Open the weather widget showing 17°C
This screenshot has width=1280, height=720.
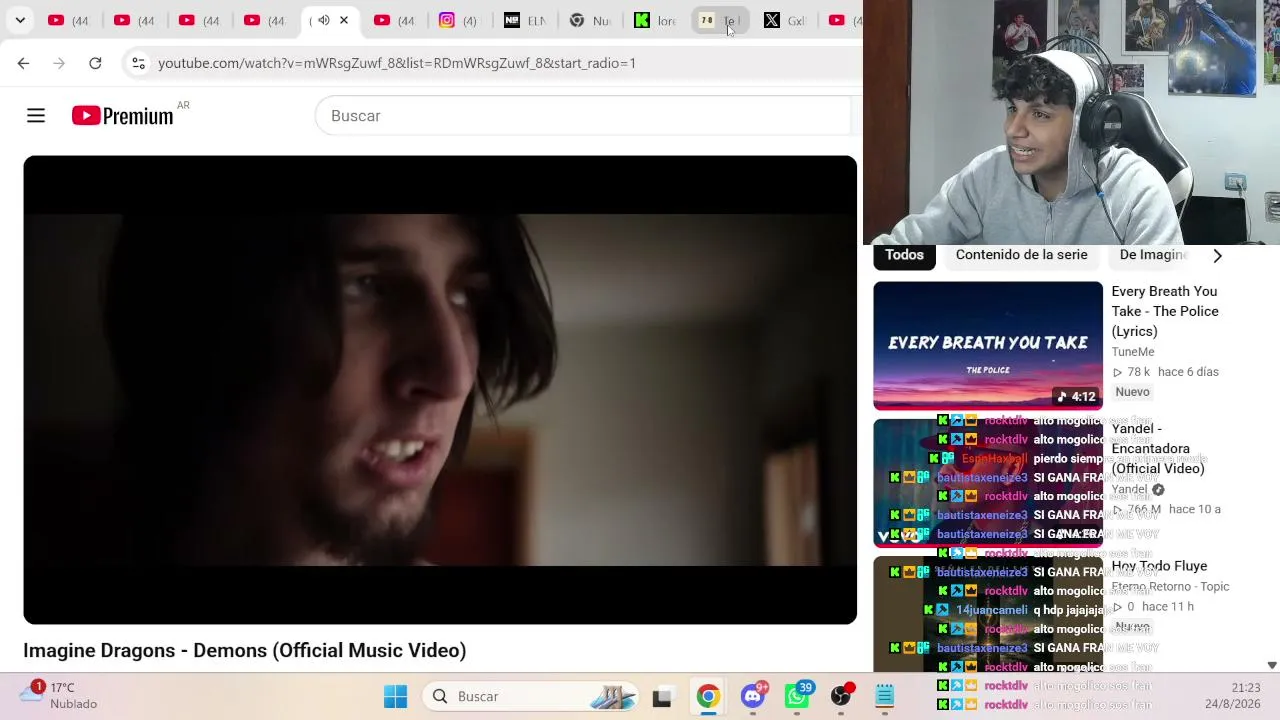[60, 695]
